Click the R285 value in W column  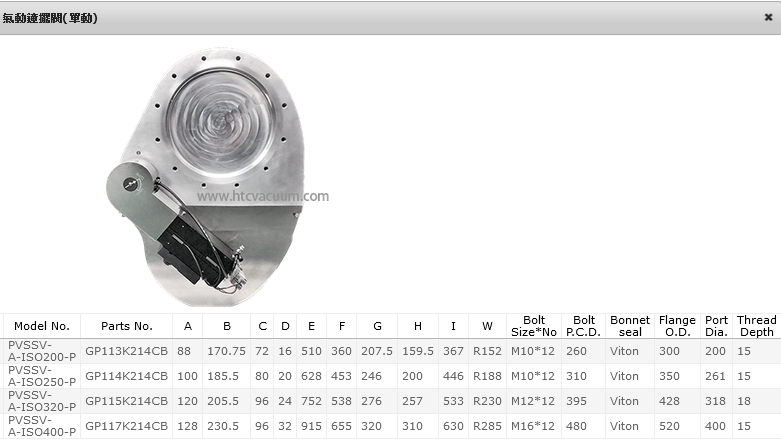point(488,427)
